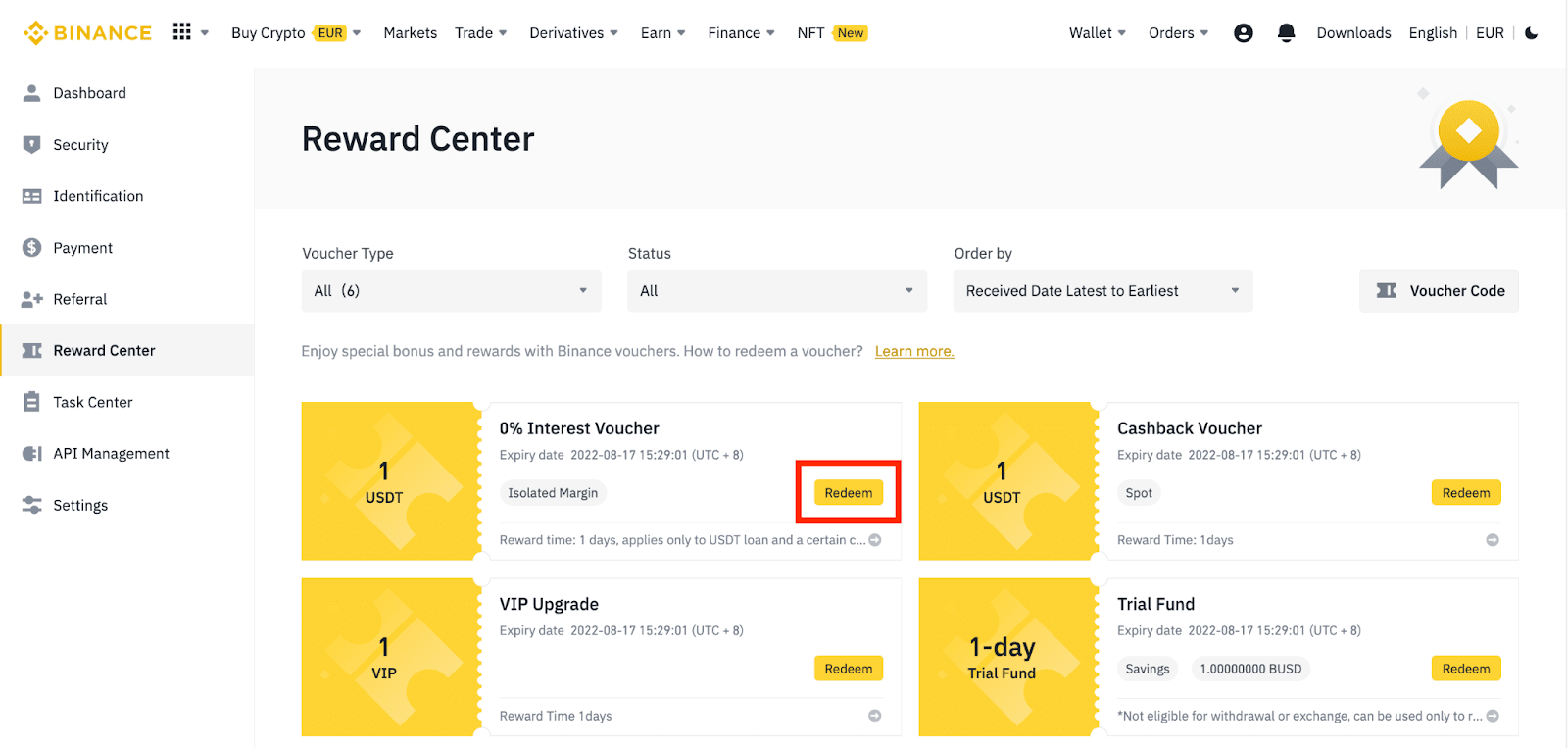Open the user profile icon
Image resolution: width=1568 pixels, height=748 pixels.
pos(1244,33)
